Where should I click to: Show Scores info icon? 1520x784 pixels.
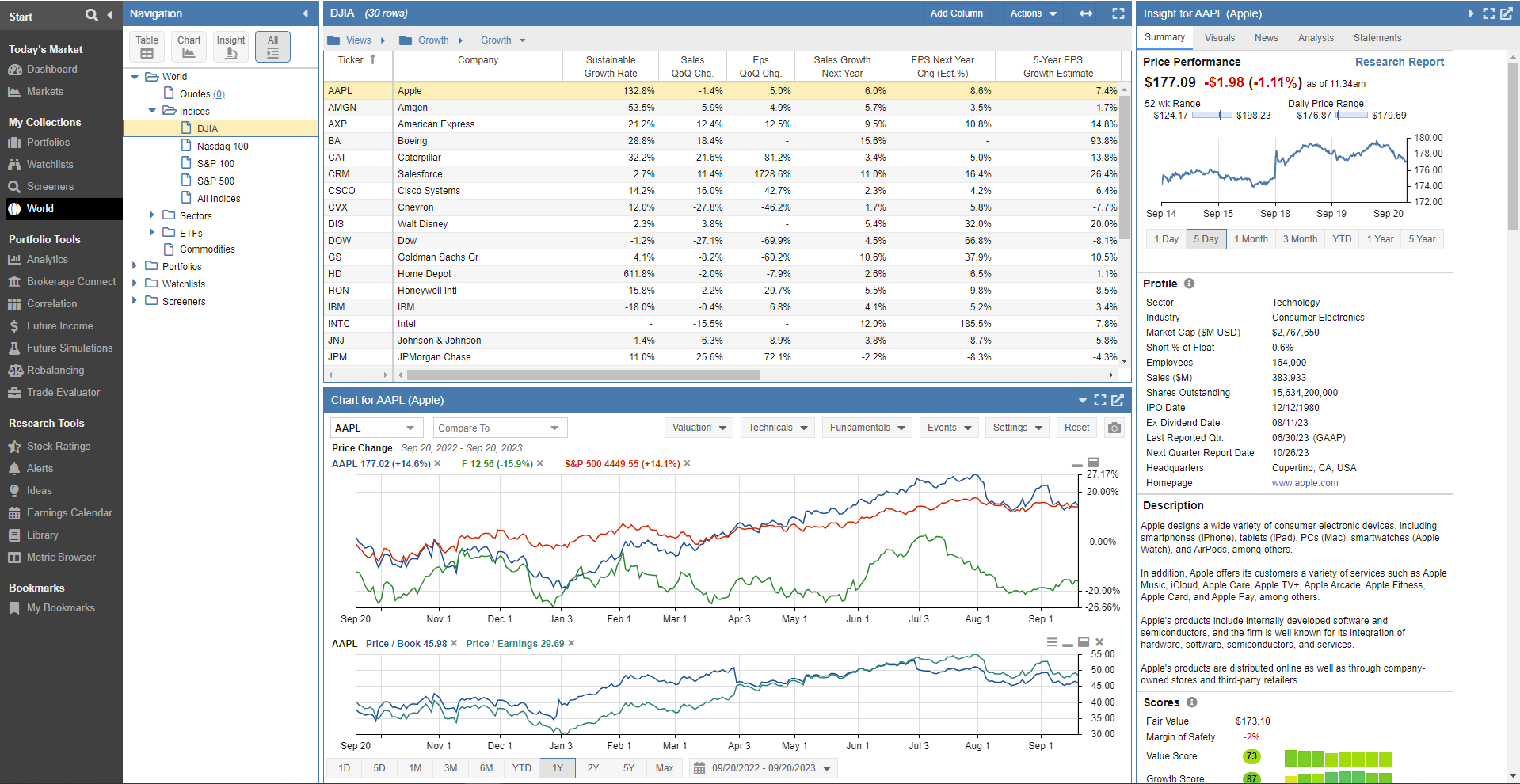pos(1192,702)
